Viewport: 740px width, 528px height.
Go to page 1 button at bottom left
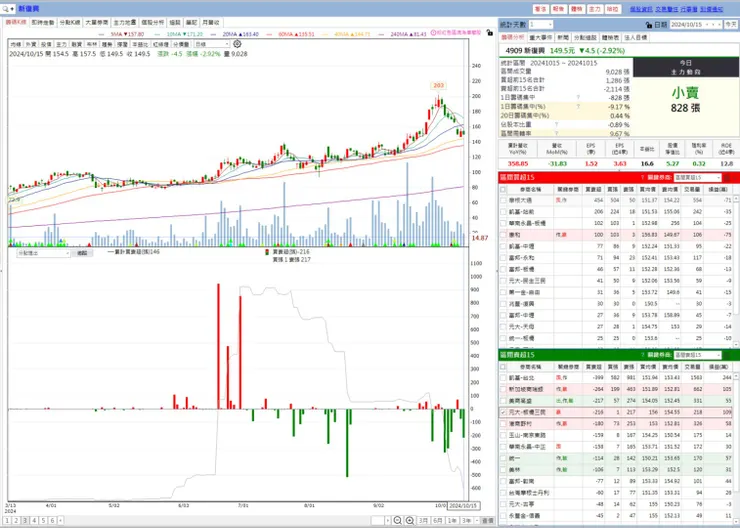tap(7, 520)
